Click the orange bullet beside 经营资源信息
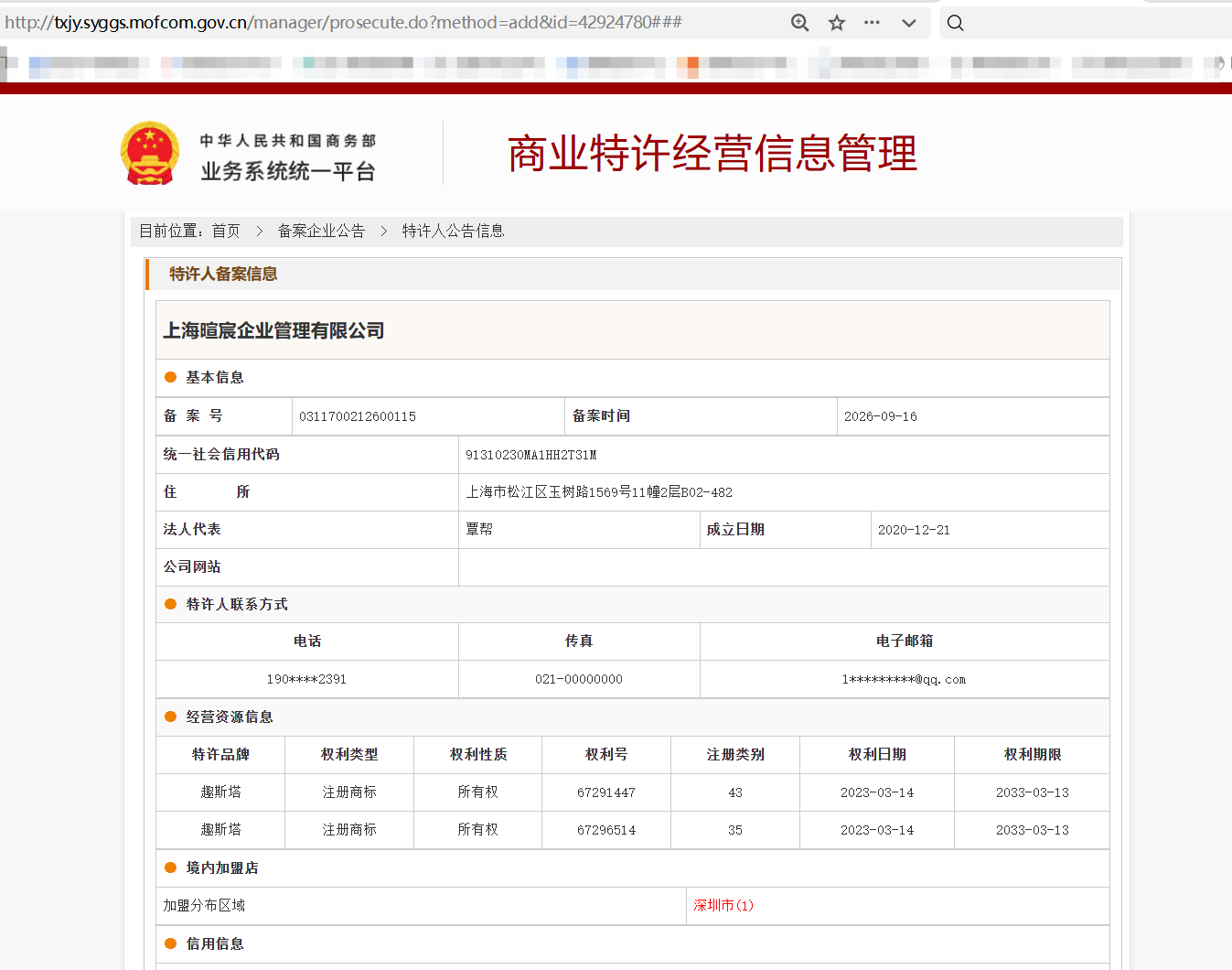1232x970 pixels. 170,717
